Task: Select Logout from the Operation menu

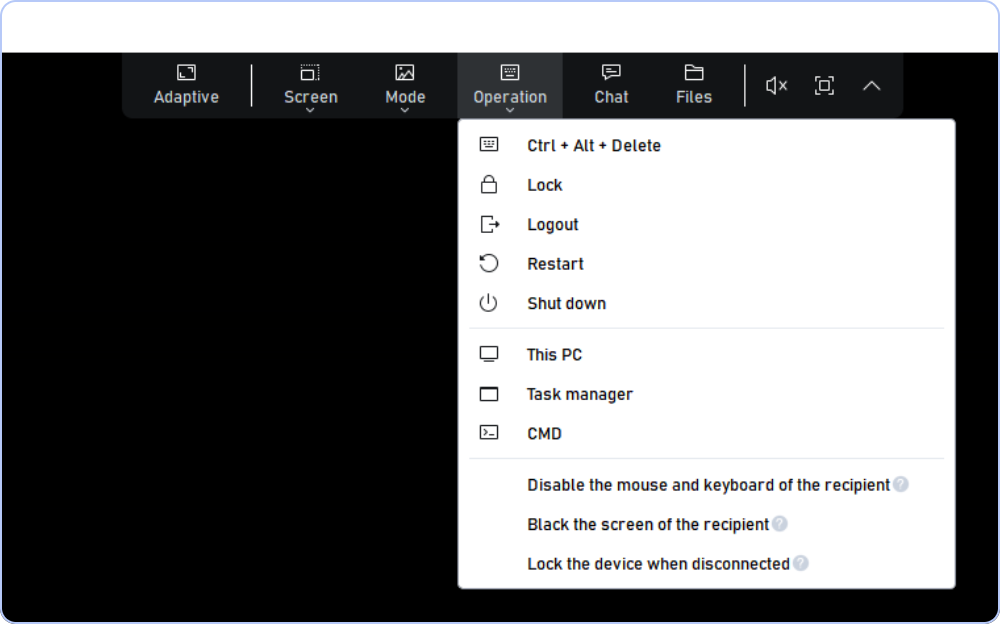Action: pyautogui.click(x=553, y=225)
